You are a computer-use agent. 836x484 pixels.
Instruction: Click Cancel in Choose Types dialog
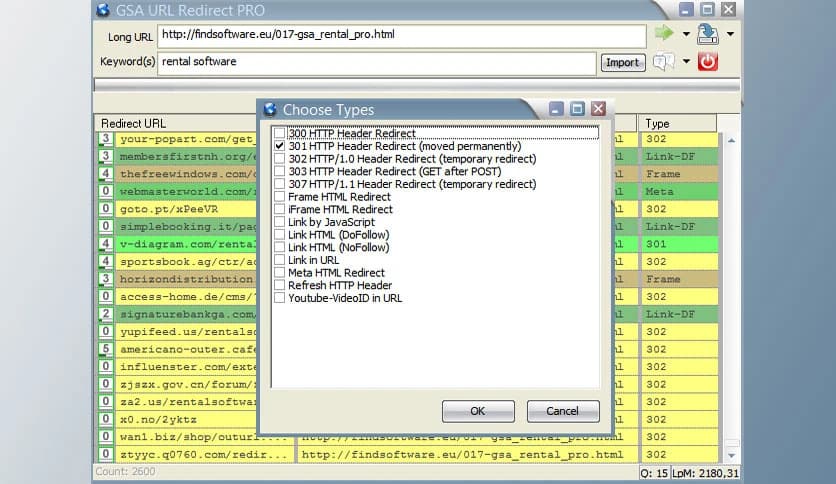pos(563,411)
